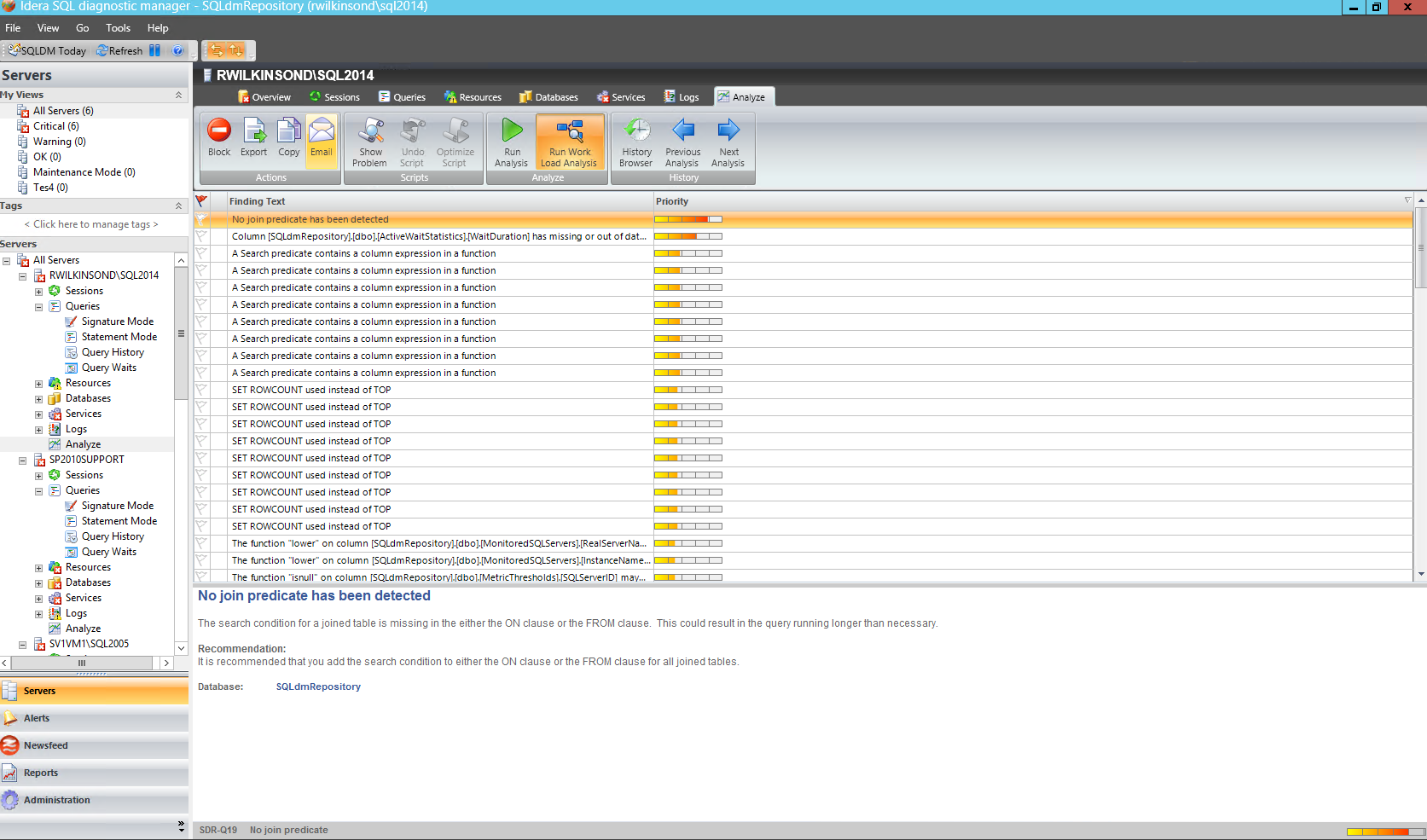Toggle flag on No join predicate row
The height and width of the screenshot is (840, 1427).
point(201,219)
